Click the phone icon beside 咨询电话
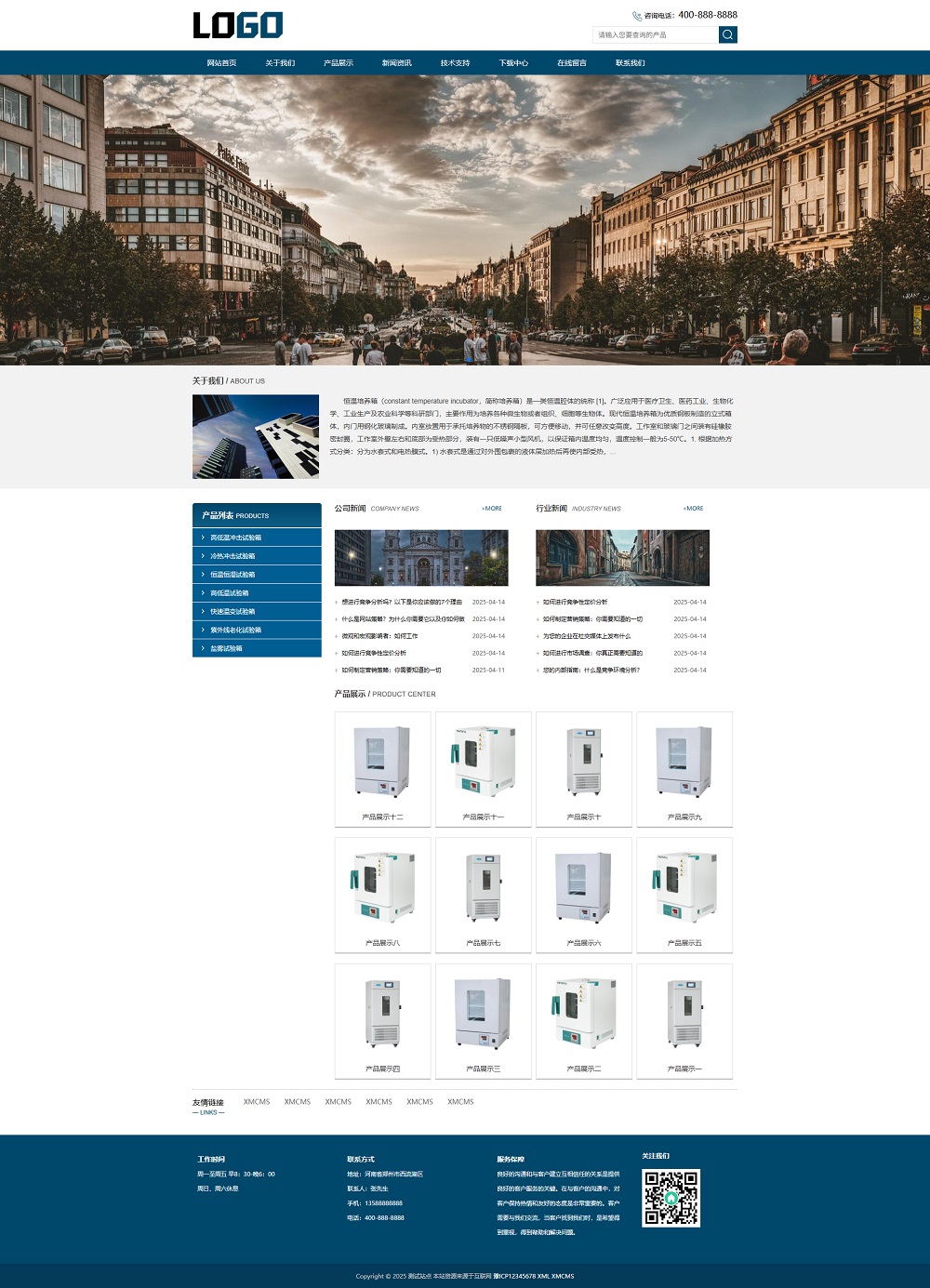930x1288 pixels. click(x=637, y=16)
